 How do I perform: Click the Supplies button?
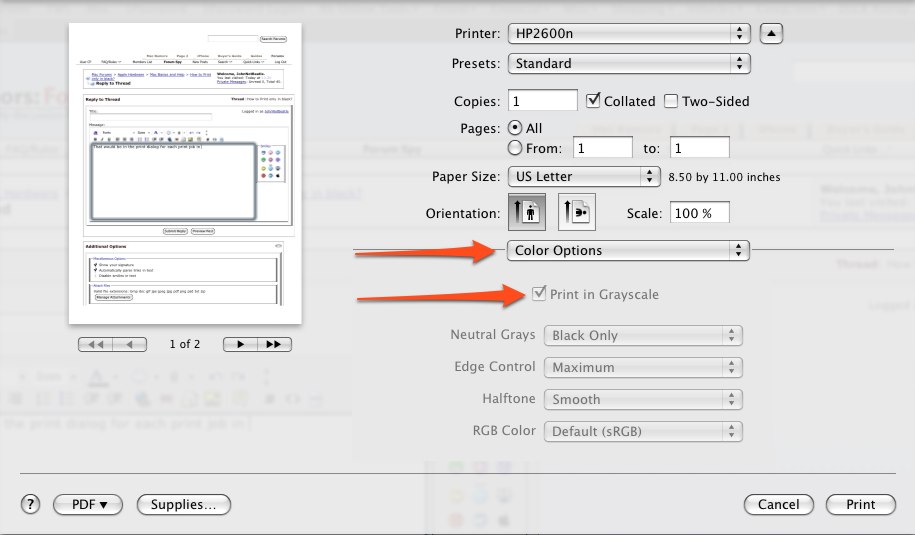click(184, 505)
